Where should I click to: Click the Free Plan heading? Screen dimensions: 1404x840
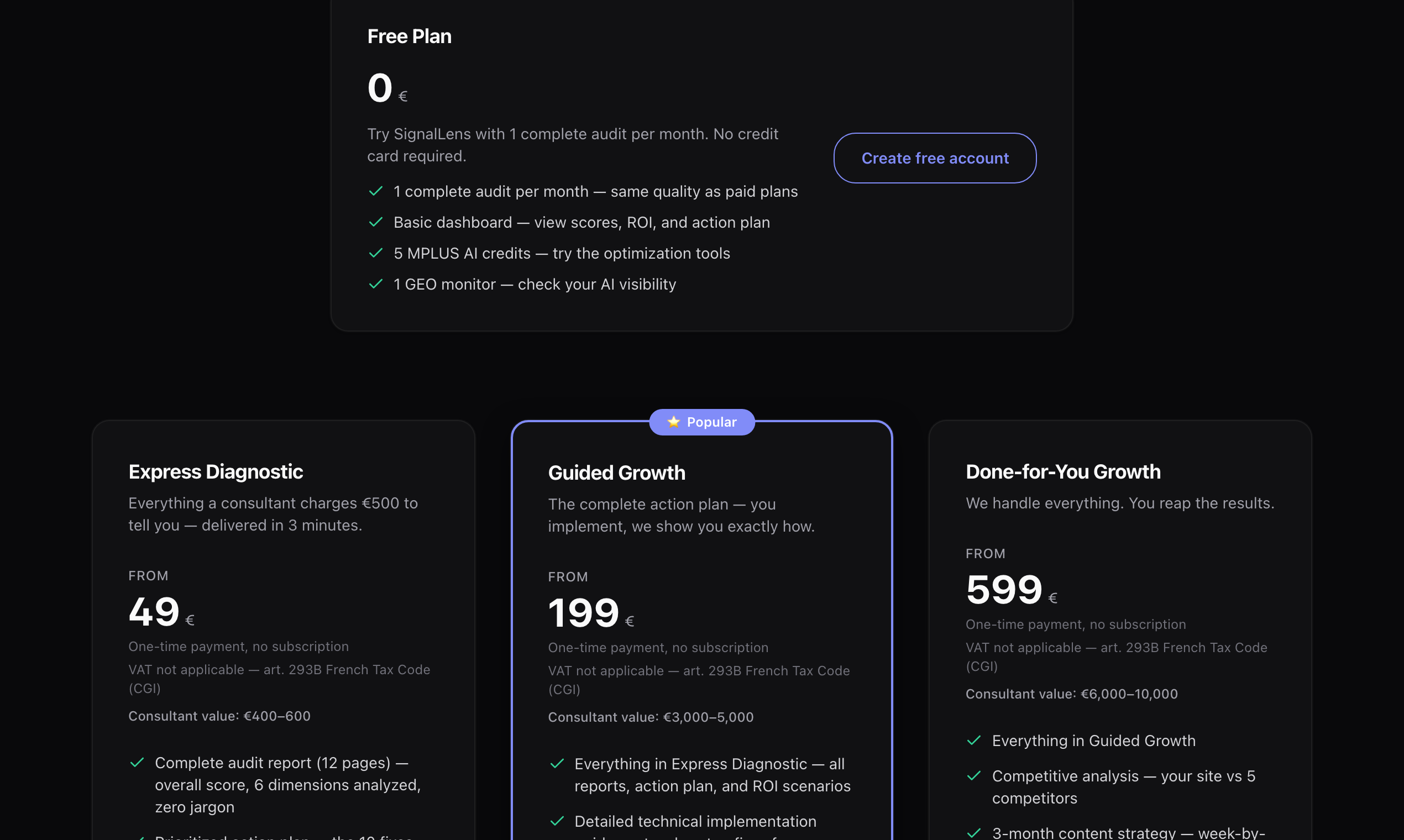(x=409, y=36)
